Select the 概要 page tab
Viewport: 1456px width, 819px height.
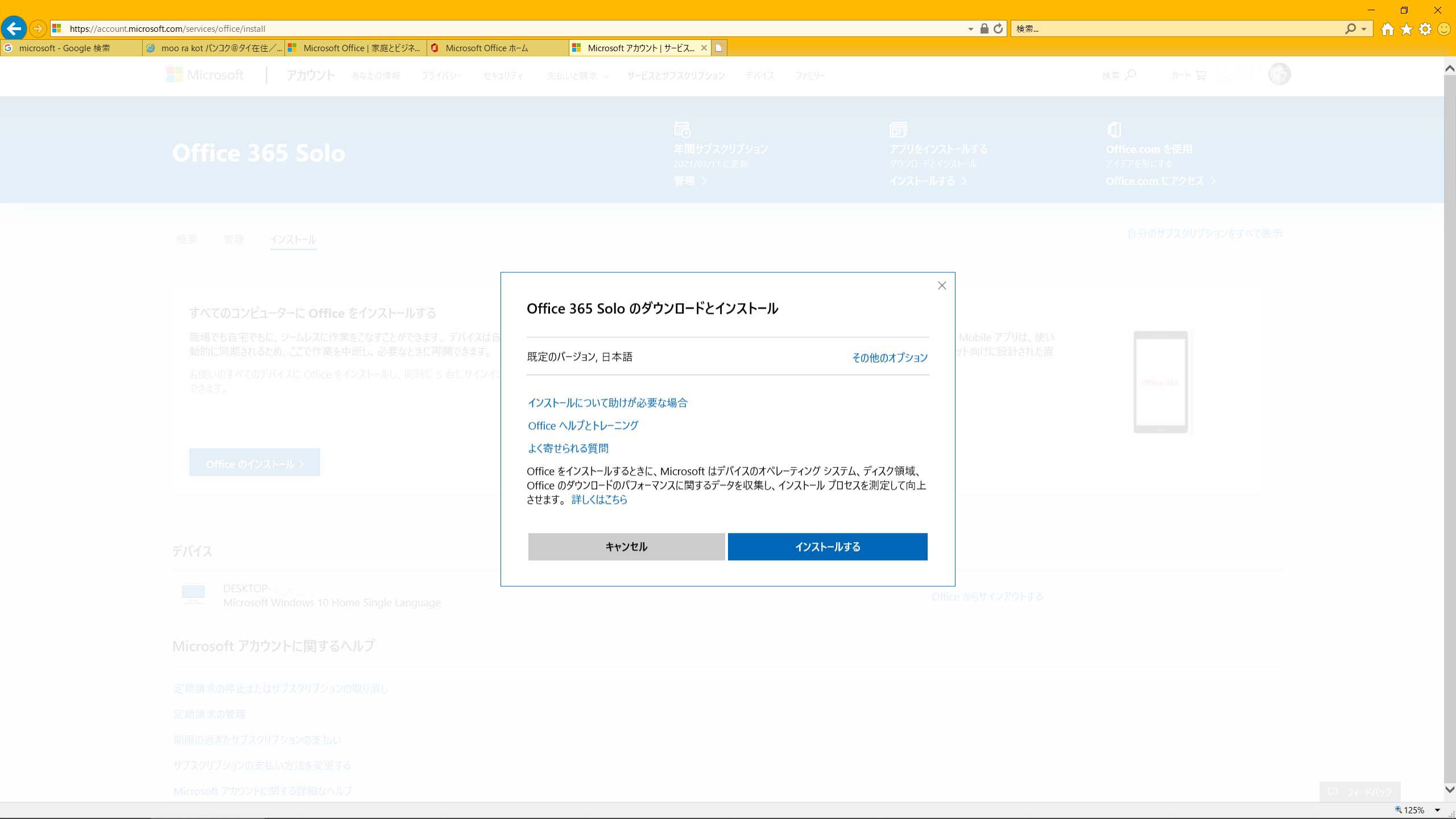(187, 239)
